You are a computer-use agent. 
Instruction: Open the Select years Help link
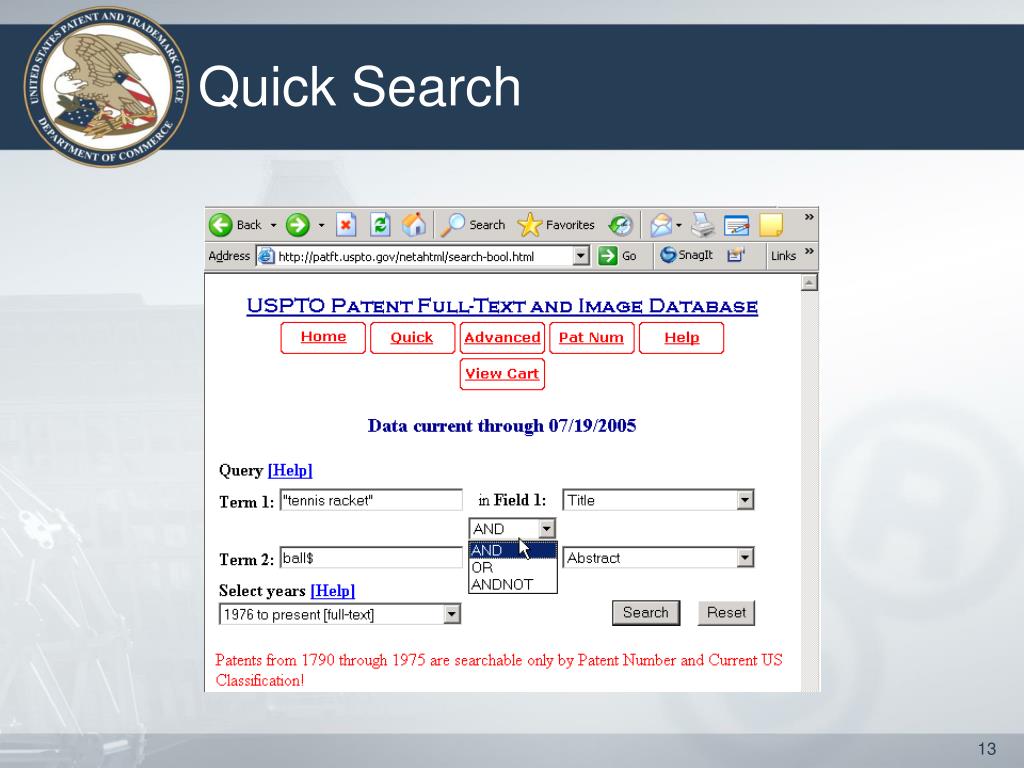pyautogui.click(x=333, y=591)
